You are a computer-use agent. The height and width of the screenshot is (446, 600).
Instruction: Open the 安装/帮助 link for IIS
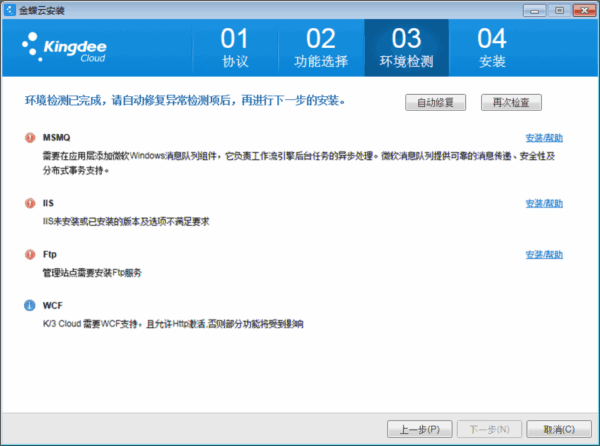tap(544, 203)
